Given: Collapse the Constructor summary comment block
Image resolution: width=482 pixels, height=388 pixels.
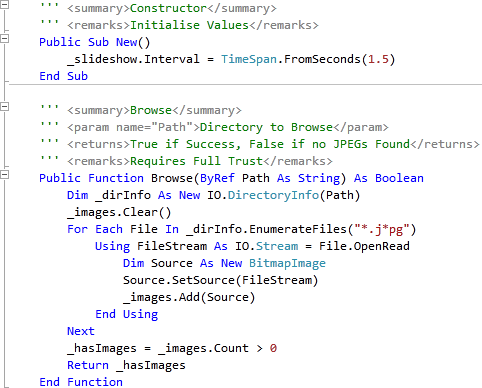Looking at the screenshot, I should 4,4.
